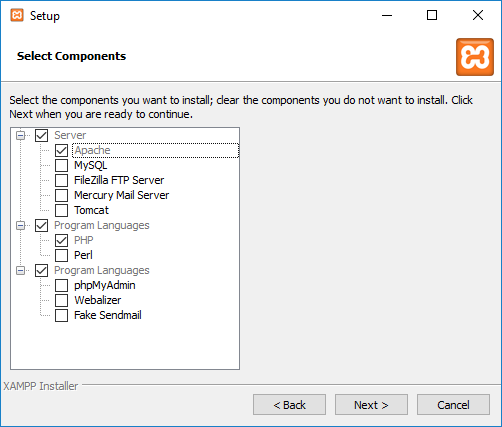Enable the Perl language checkbox
502x427 pixels.
tap(61, 255)
